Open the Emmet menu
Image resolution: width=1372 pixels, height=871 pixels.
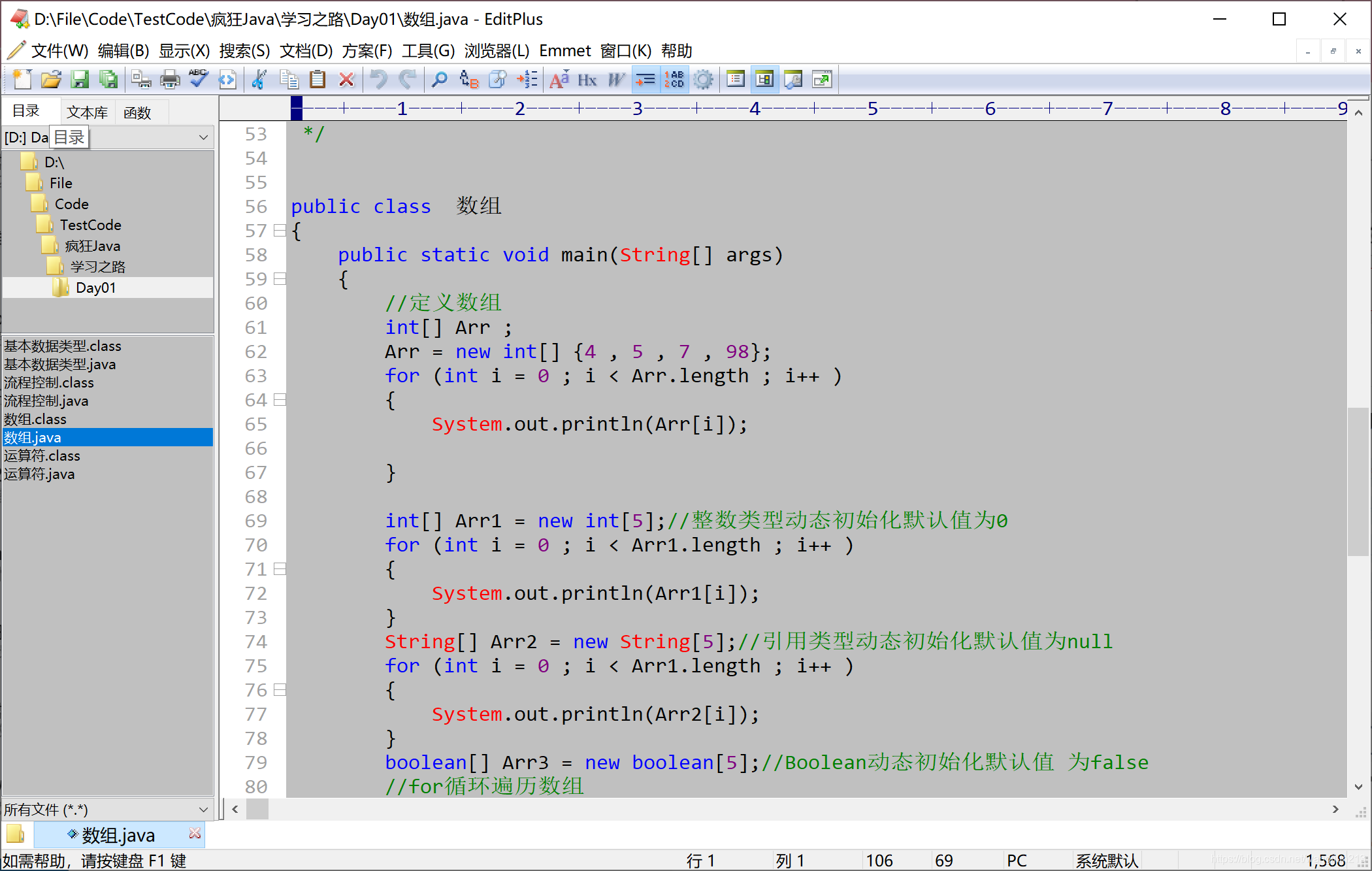tap(564, 51)
